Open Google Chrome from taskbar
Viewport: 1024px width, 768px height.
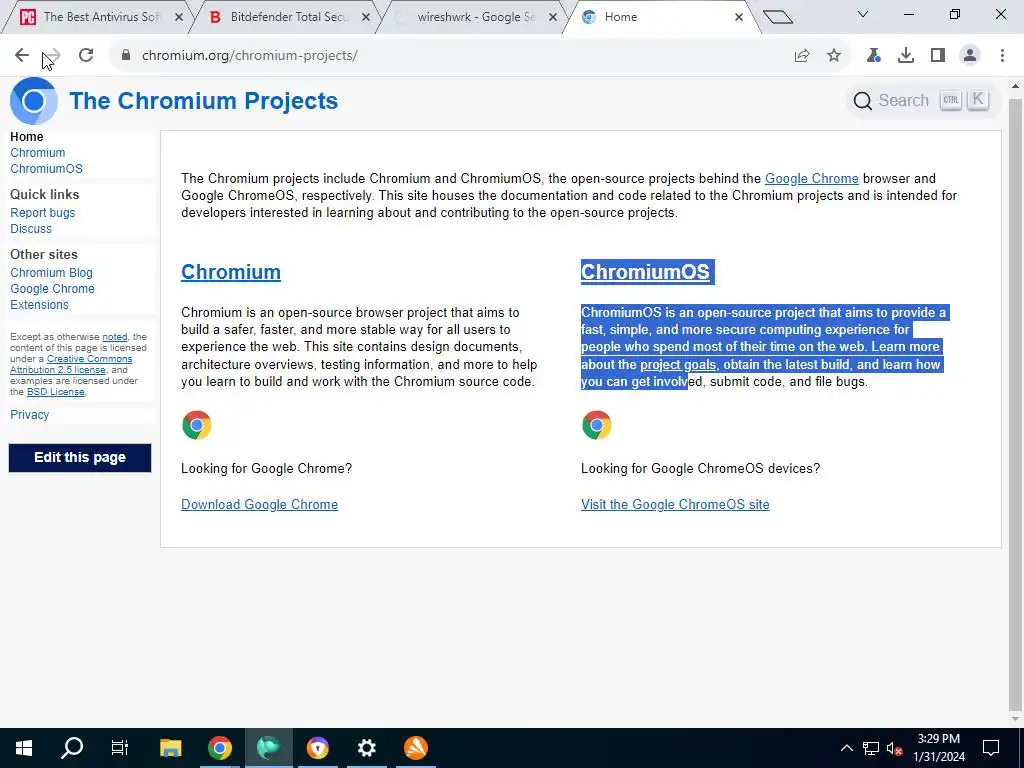220,748
